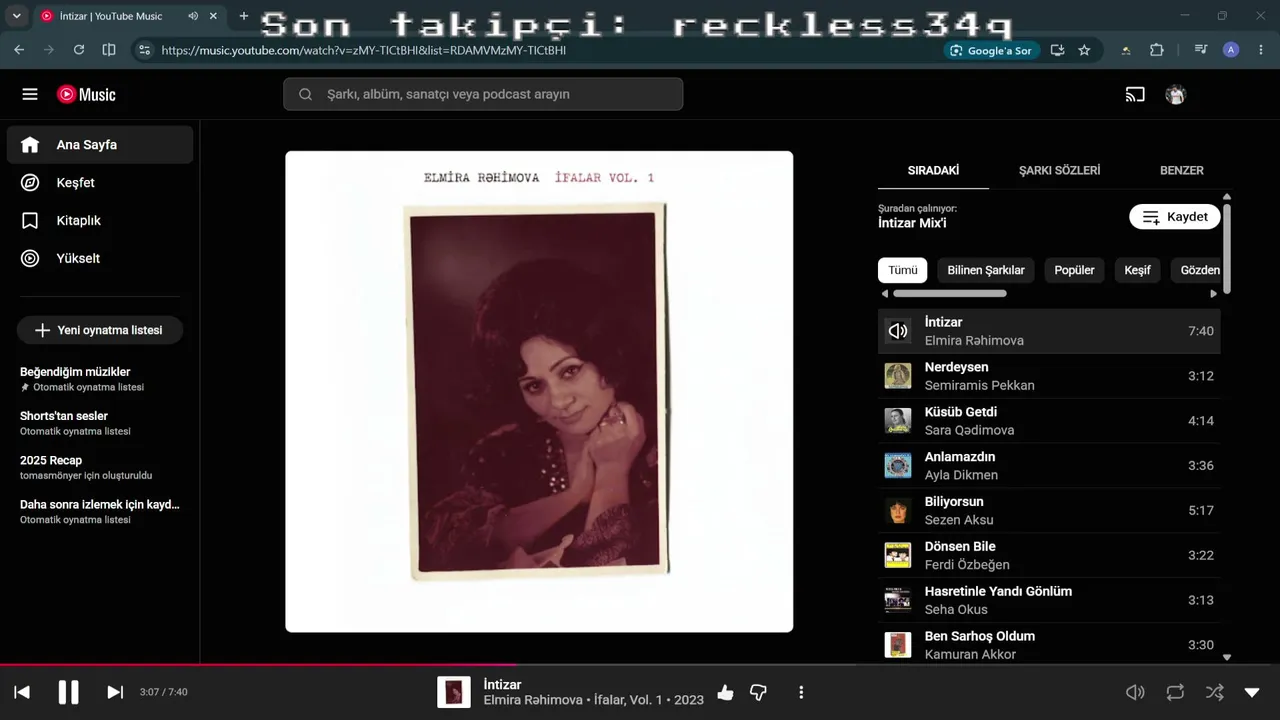The height and width of the screenshot is (720, 1280).
Task: Click the player bar song thumbnail
Action: coord(454,692)
